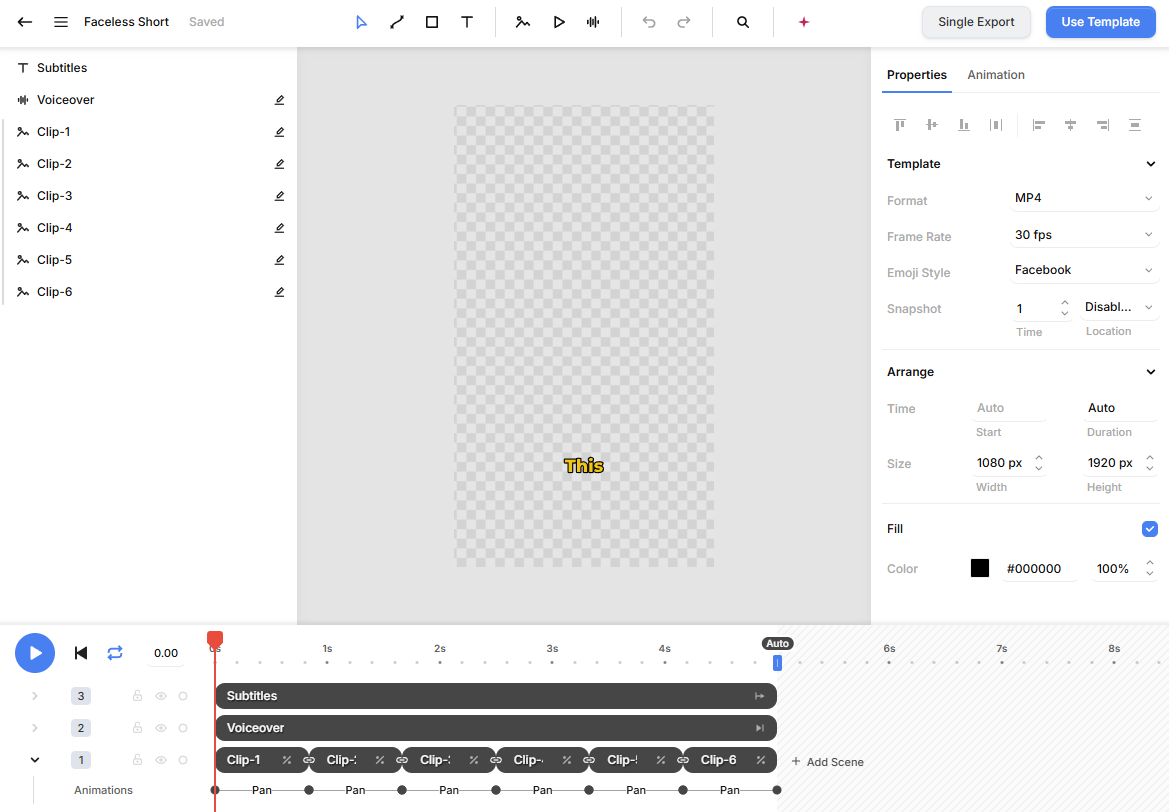Select the rectangle shape tool
This screenshot has width=1169, height=812.
point(432,22)
